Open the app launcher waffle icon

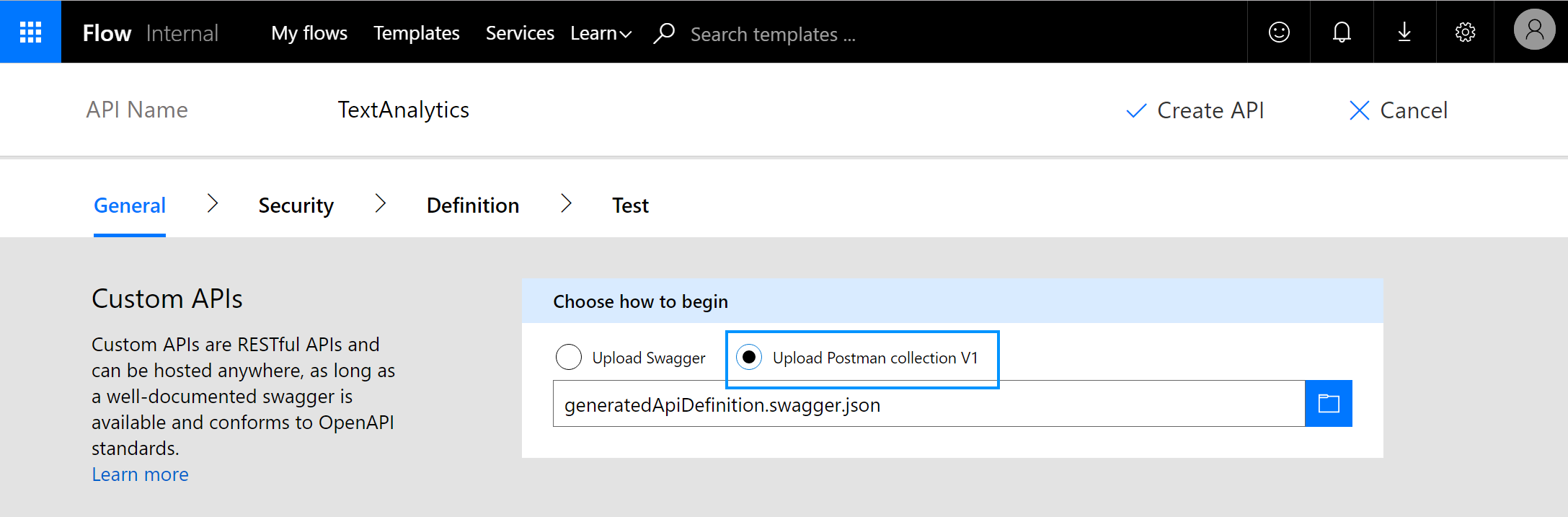click(x=30, y=32)
